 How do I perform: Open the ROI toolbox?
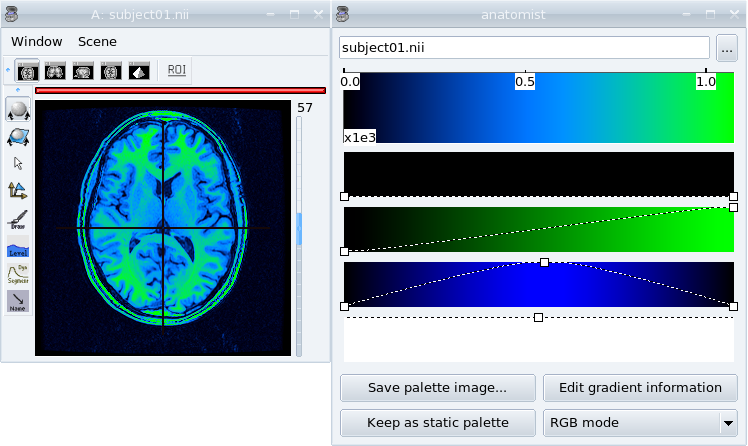pos(176,70)
